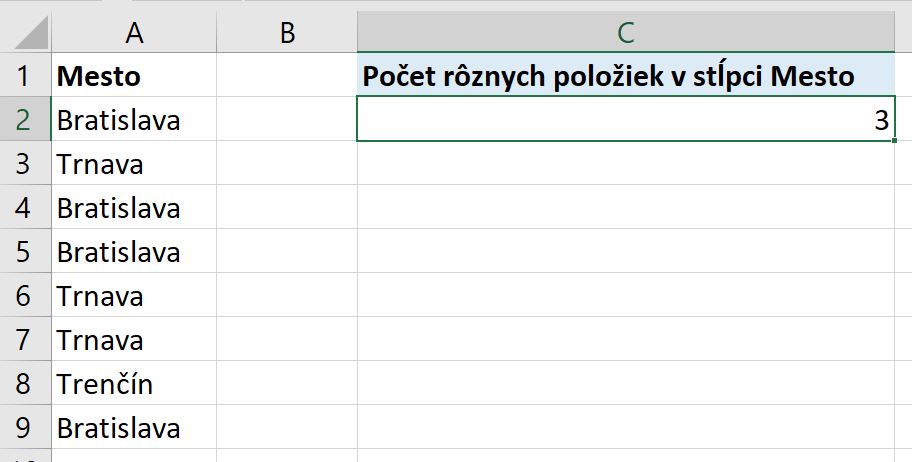The width and height of the screenshot is (912, 462).
Task: Select cell A2 containing Bratislava
Action: (x=134, y=119)
